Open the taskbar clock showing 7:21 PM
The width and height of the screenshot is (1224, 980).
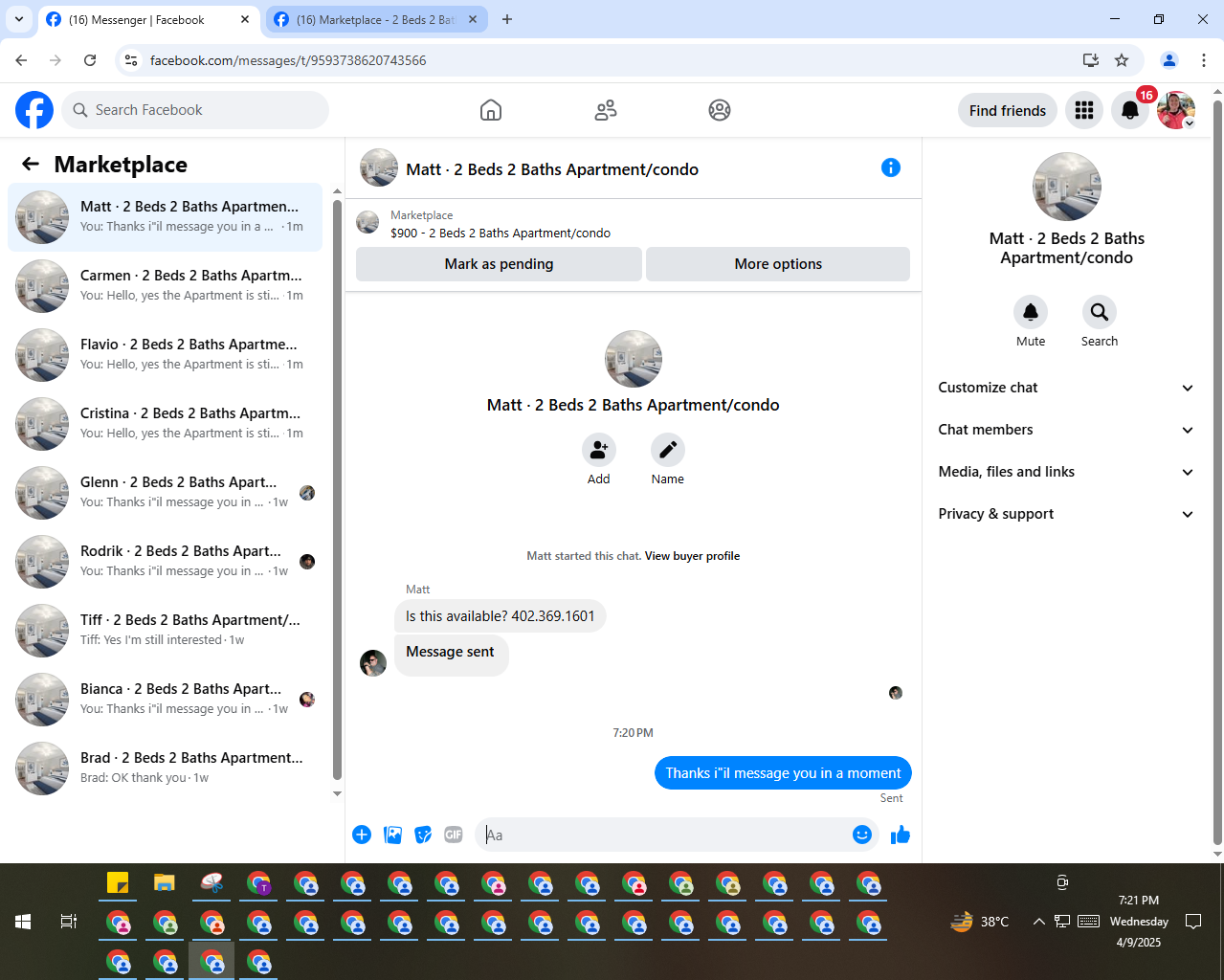click(x=1139, y=922)
